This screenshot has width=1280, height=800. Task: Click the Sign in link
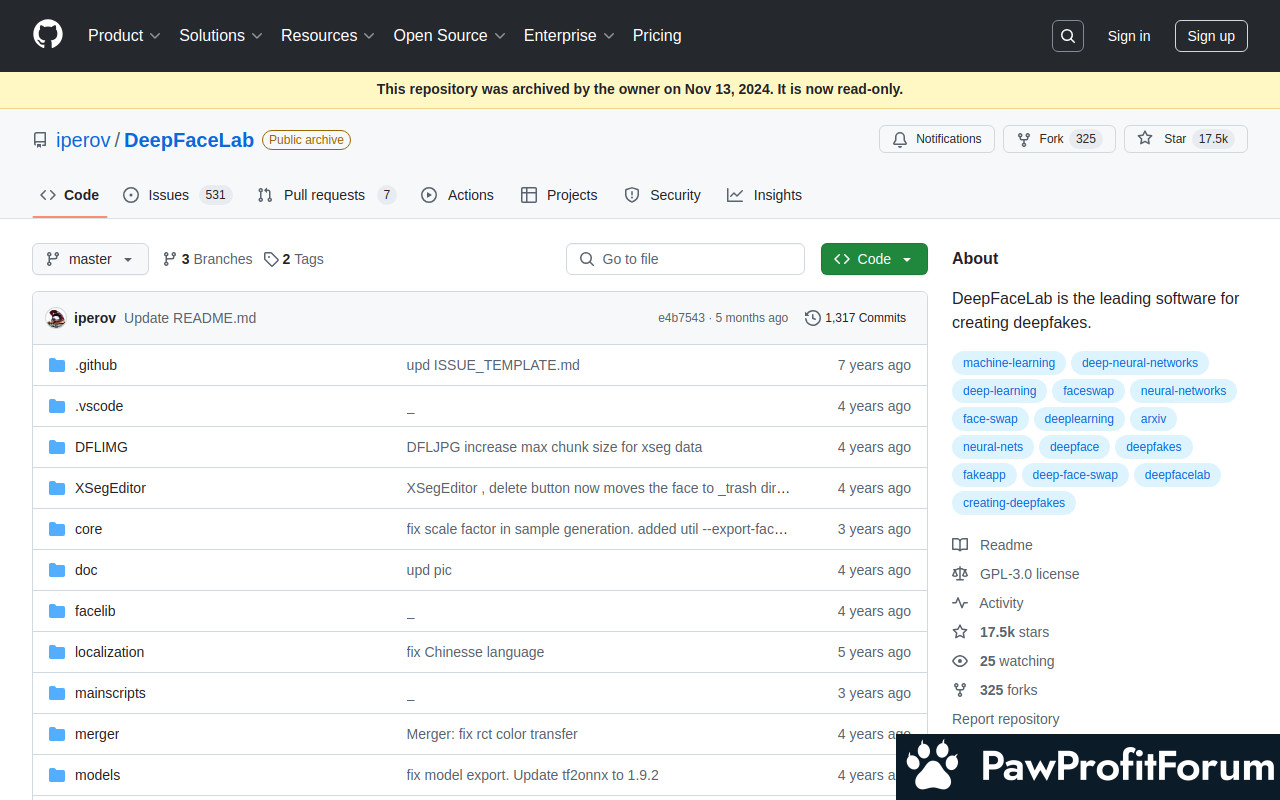point(1129,36)
